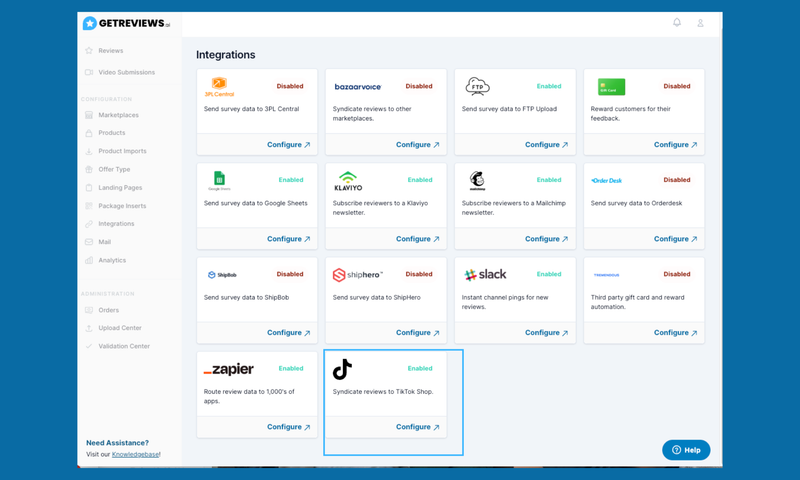The height and width of the screenshot is (480, 800).
Task: Click 'Send survey data to ShipHero' description
Action: coord(377,297)
